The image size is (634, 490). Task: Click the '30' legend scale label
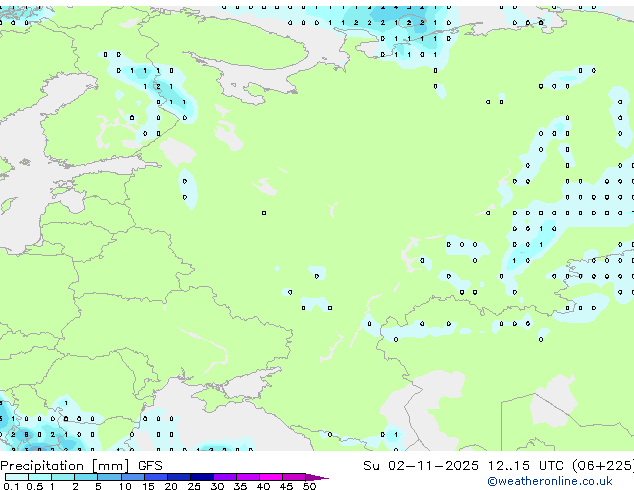click(217, 486)
